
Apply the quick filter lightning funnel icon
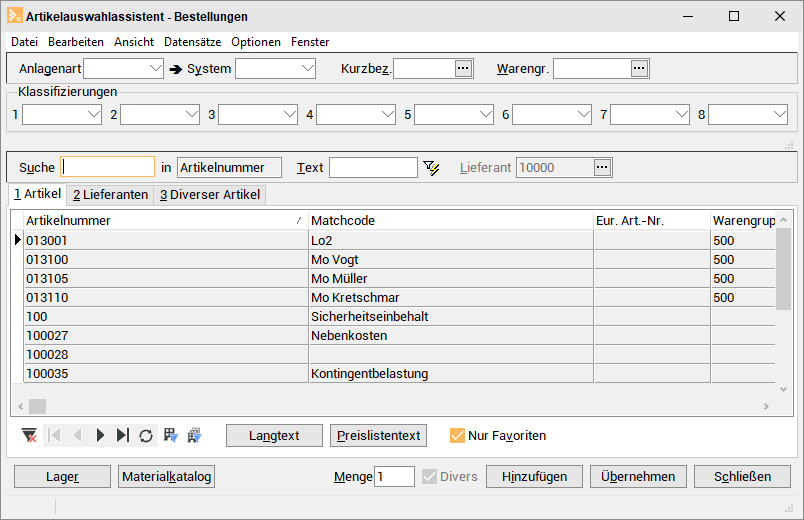coord(431,168)
